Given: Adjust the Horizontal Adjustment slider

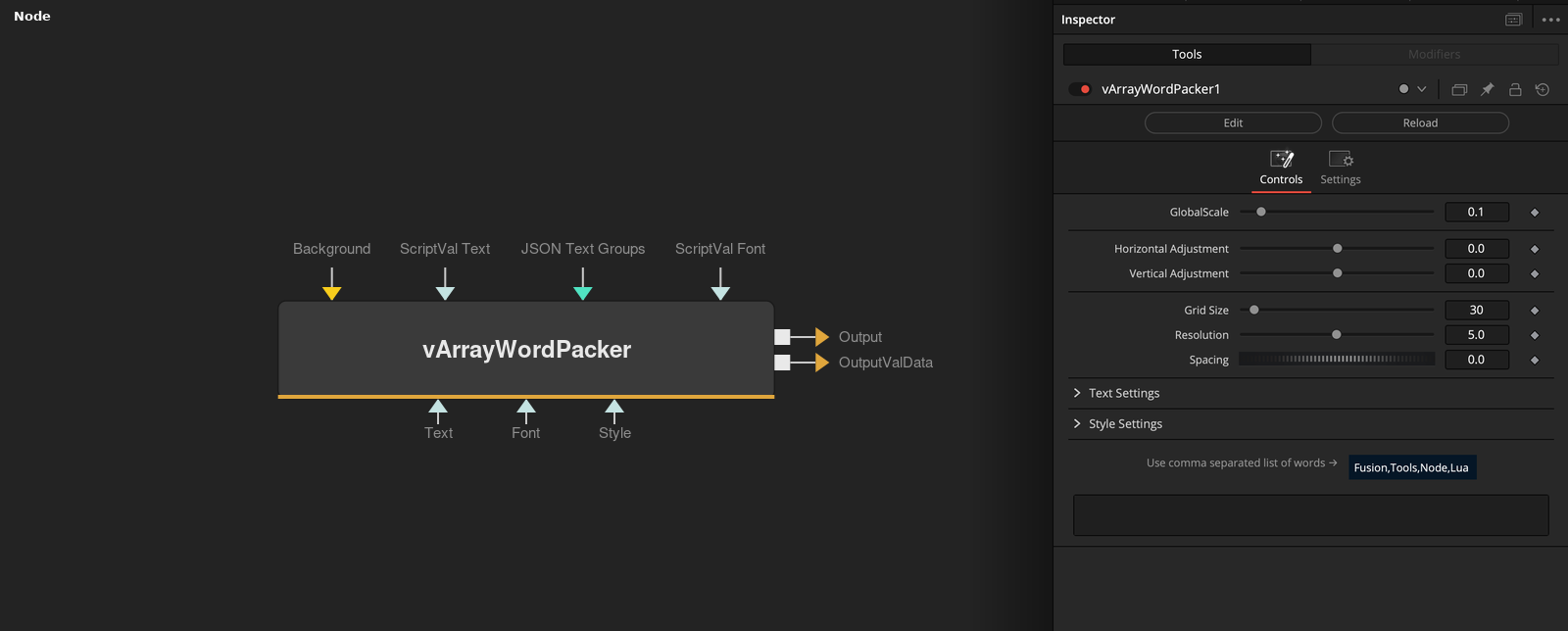Looking at the screenshot, I should point(1337,249).
